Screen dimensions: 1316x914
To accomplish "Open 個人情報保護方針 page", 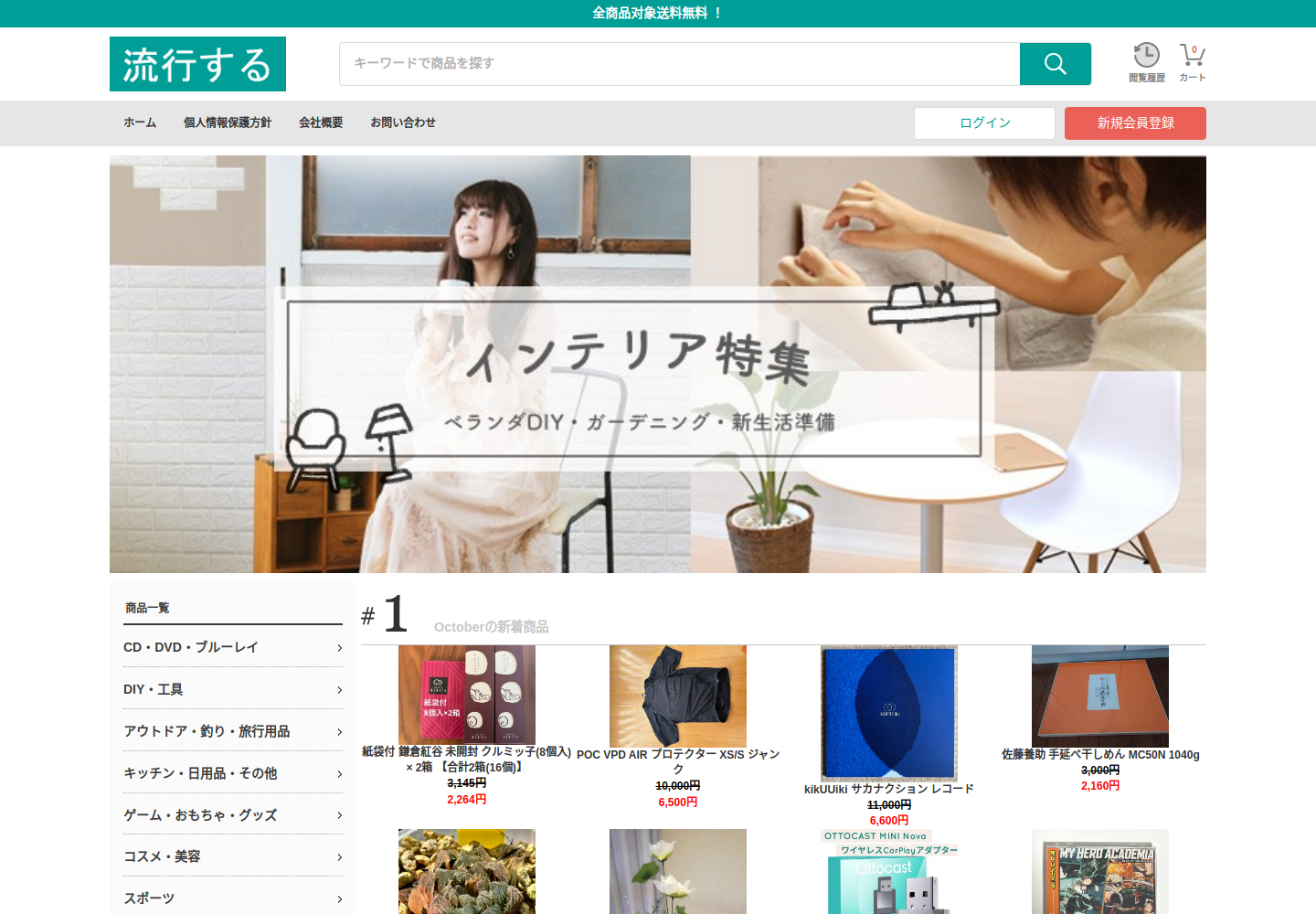I will point(228,122).
